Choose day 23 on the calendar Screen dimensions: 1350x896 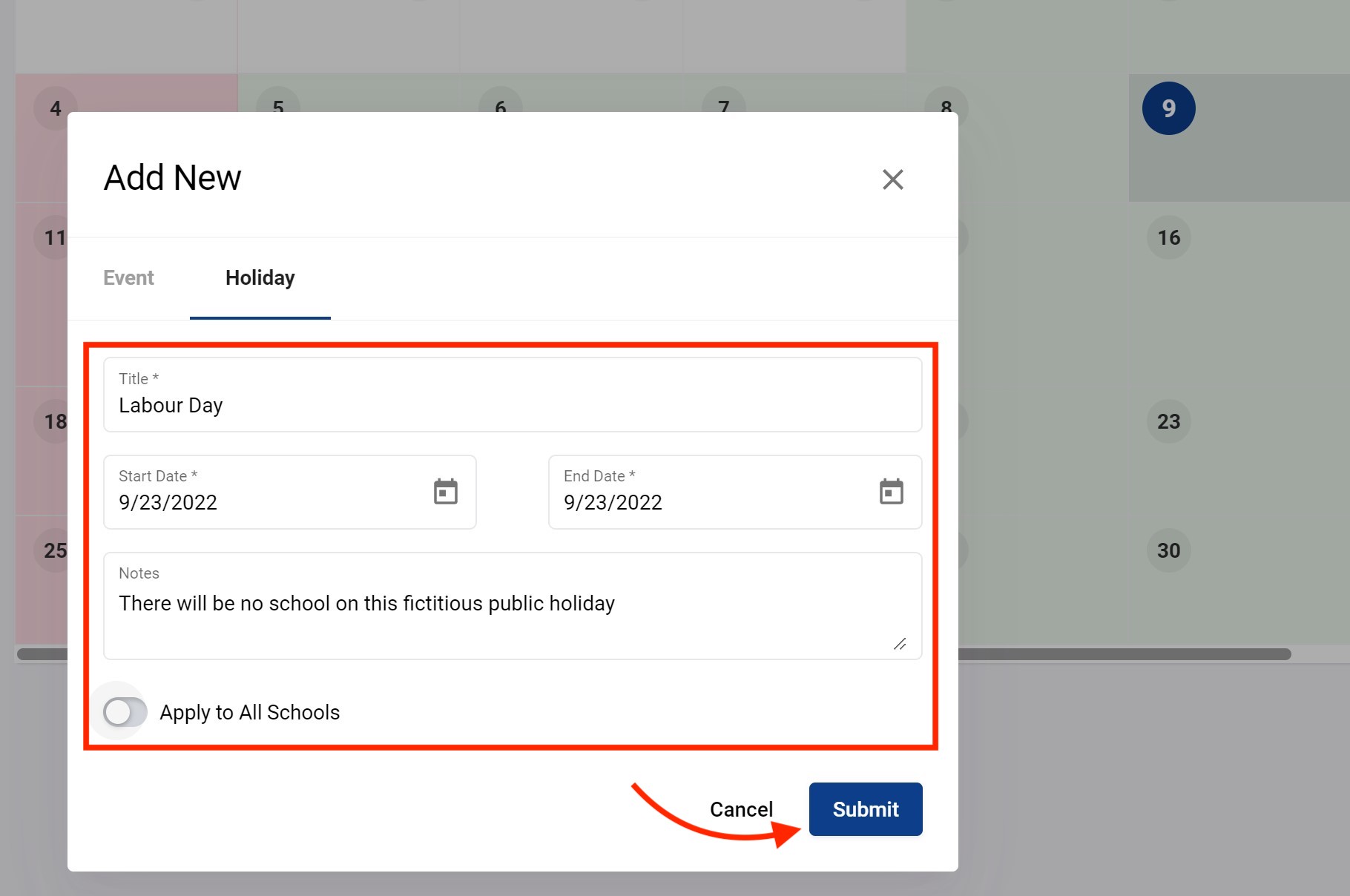(1168, 421)
